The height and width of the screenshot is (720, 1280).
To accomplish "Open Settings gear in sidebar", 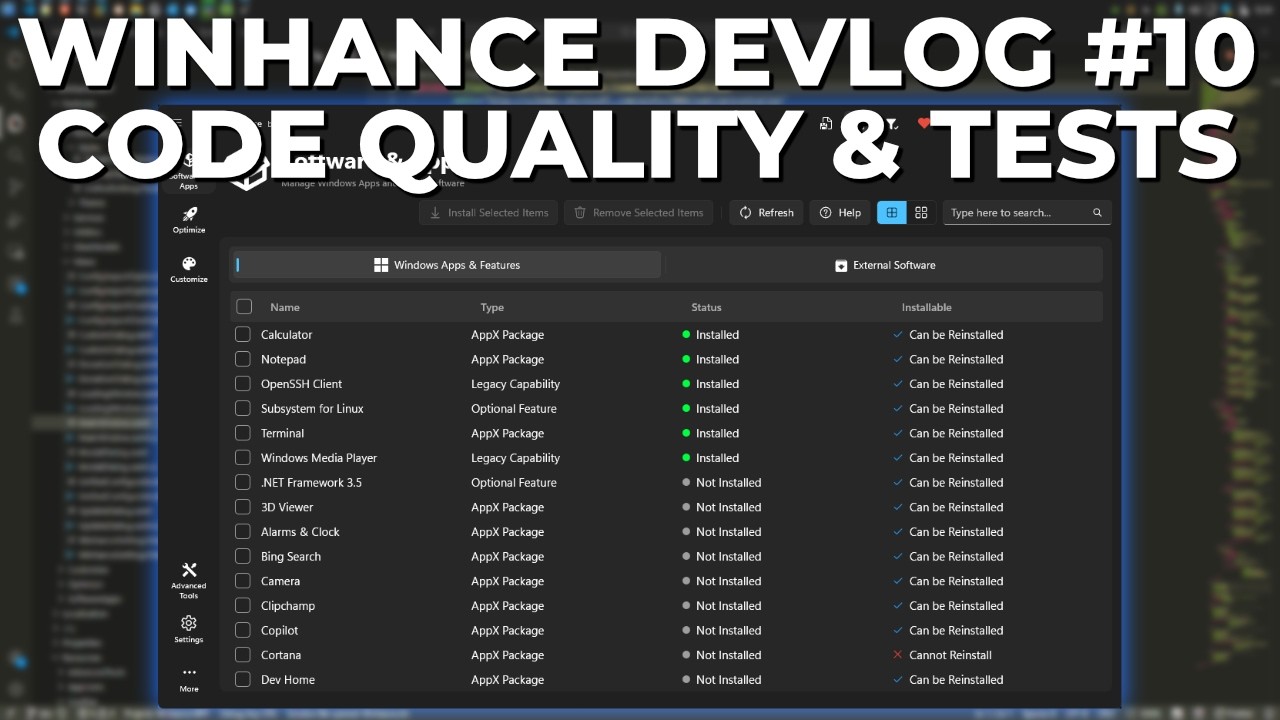I will [x=188, y=629].
